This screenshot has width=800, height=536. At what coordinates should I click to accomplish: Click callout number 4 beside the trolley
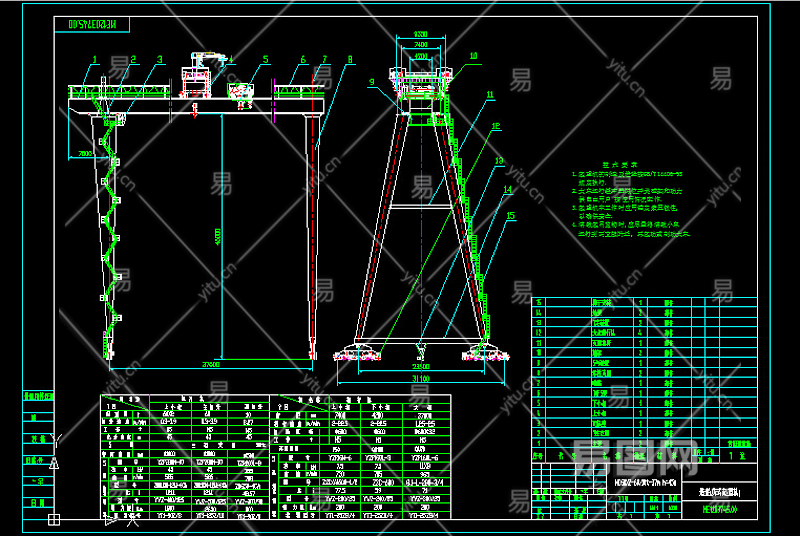(231, 60)
